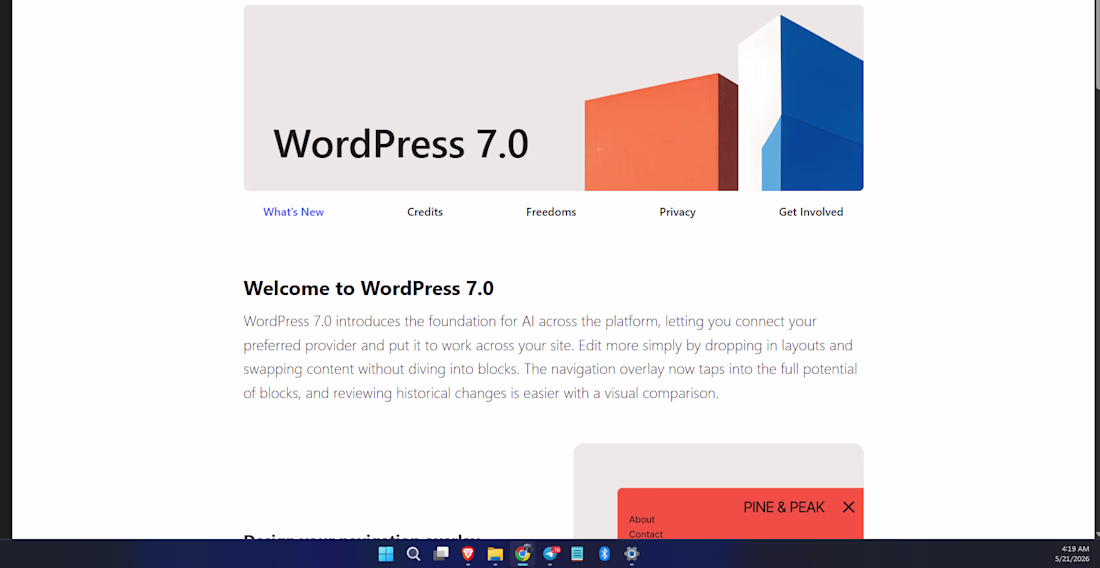Switch to Google Chrome in taskbar
1100x568 pixels.
(x=522, y=554)
